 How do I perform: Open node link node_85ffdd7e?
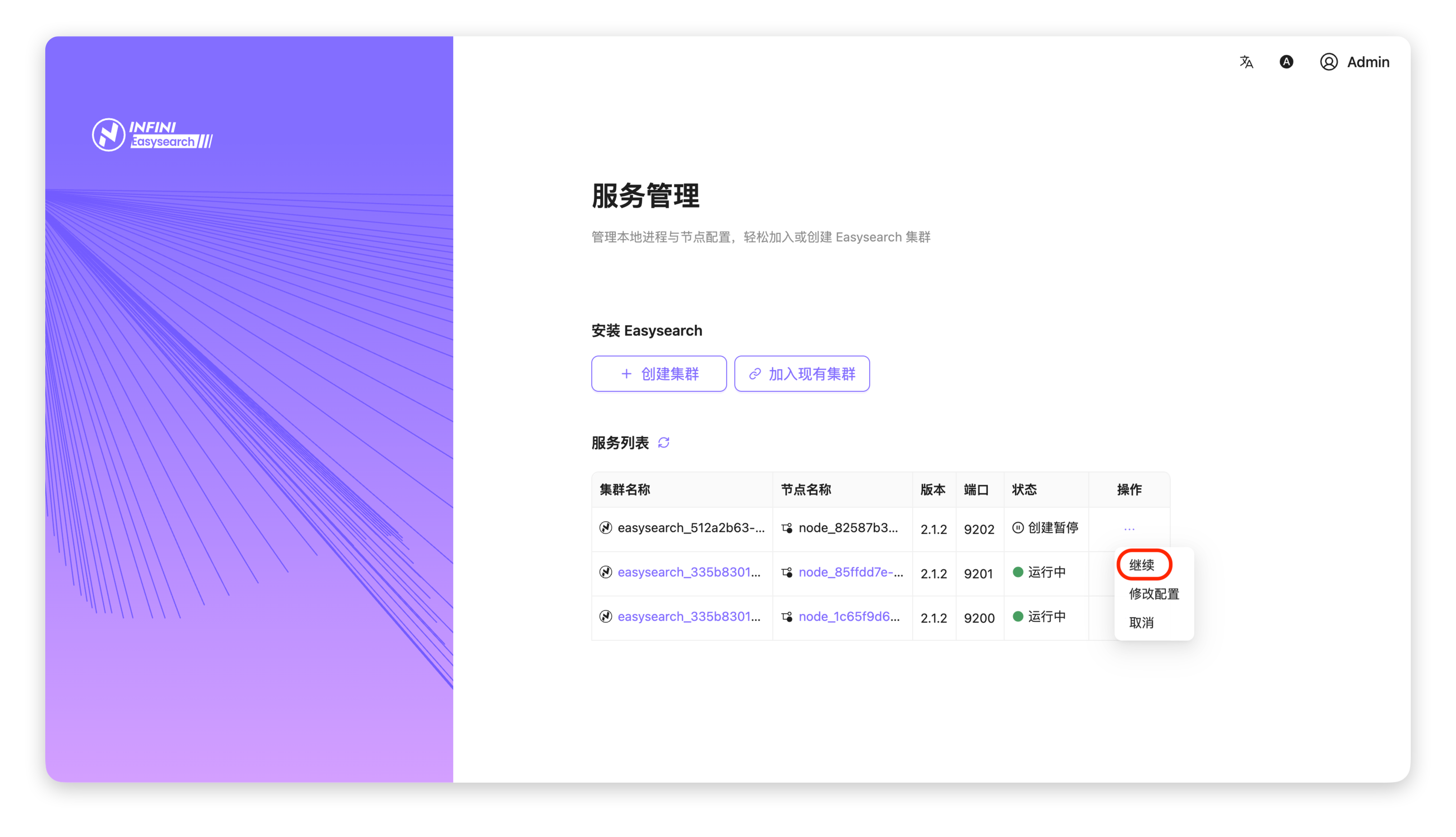(x=850, y=572)
